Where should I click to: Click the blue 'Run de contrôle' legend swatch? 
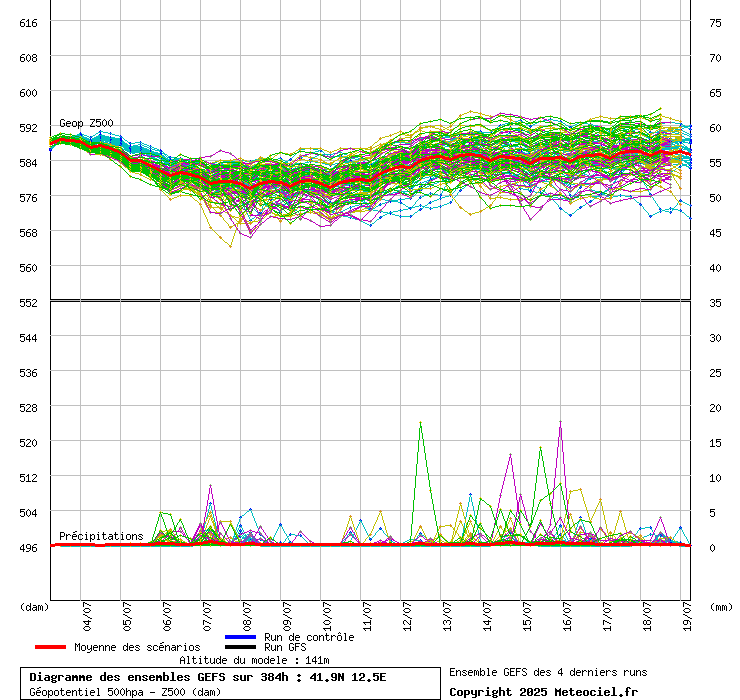click(x=241, y=637)
